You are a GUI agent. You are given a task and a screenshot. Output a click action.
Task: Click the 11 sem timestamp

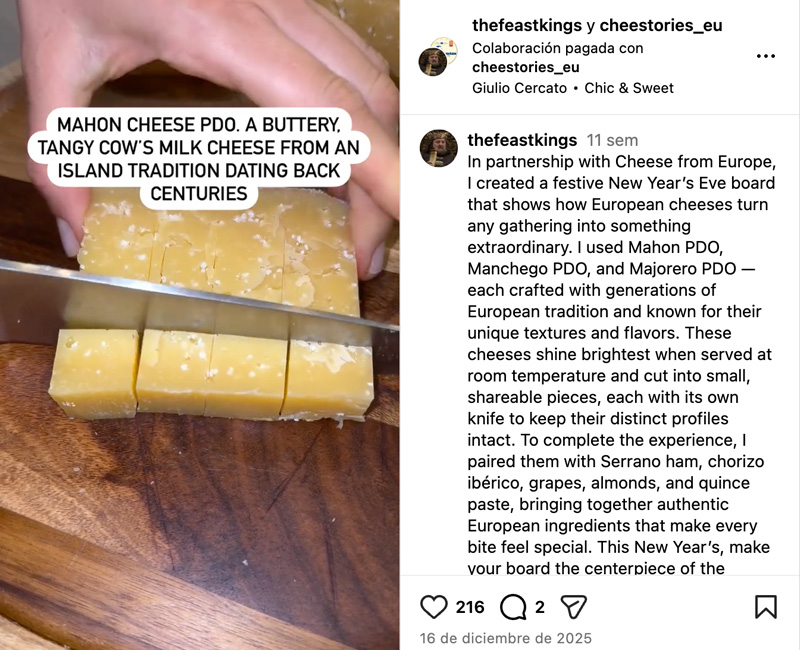click(612, 140)
